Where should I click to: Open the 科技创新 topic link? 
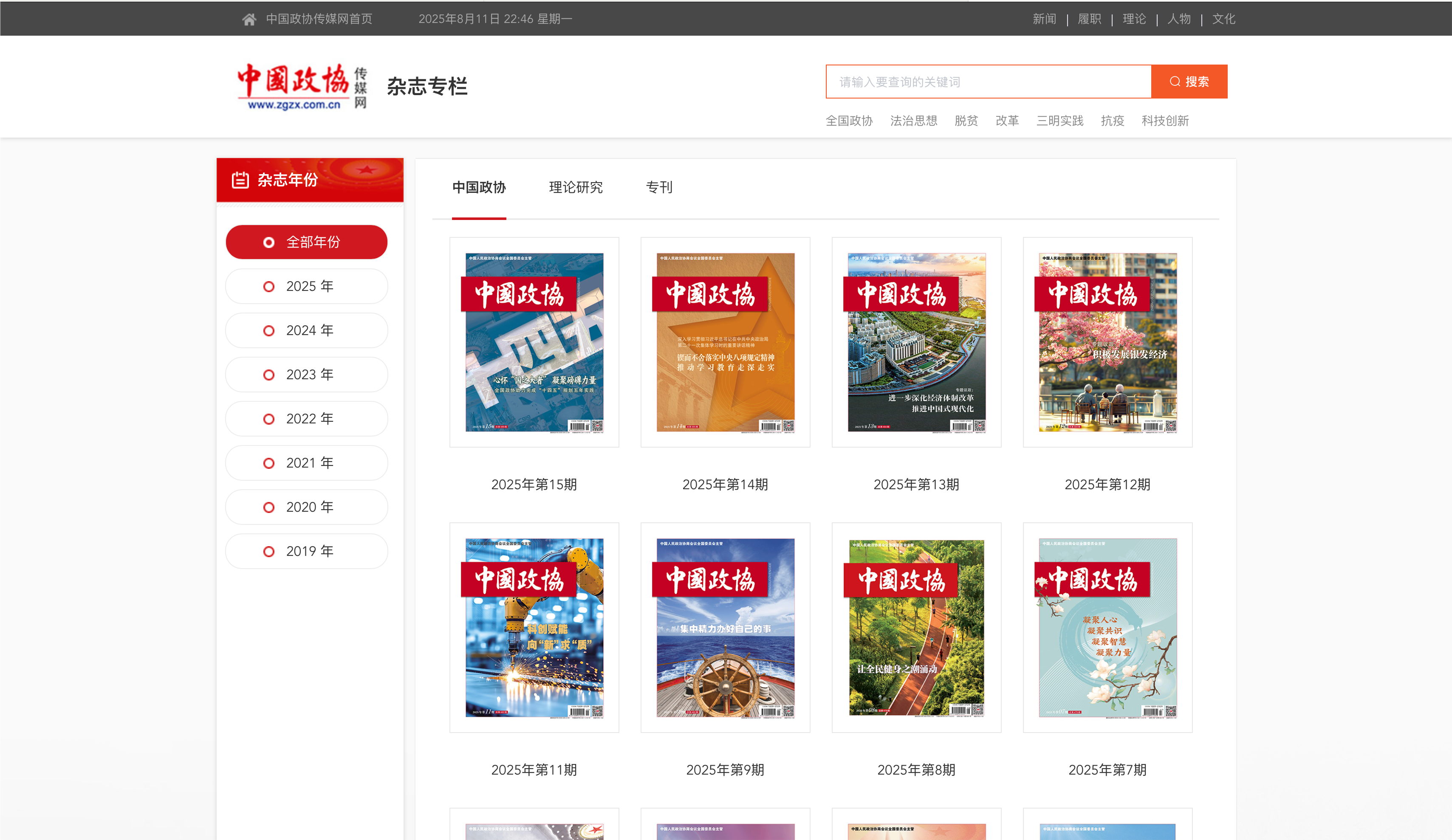tap(1164, 121)
